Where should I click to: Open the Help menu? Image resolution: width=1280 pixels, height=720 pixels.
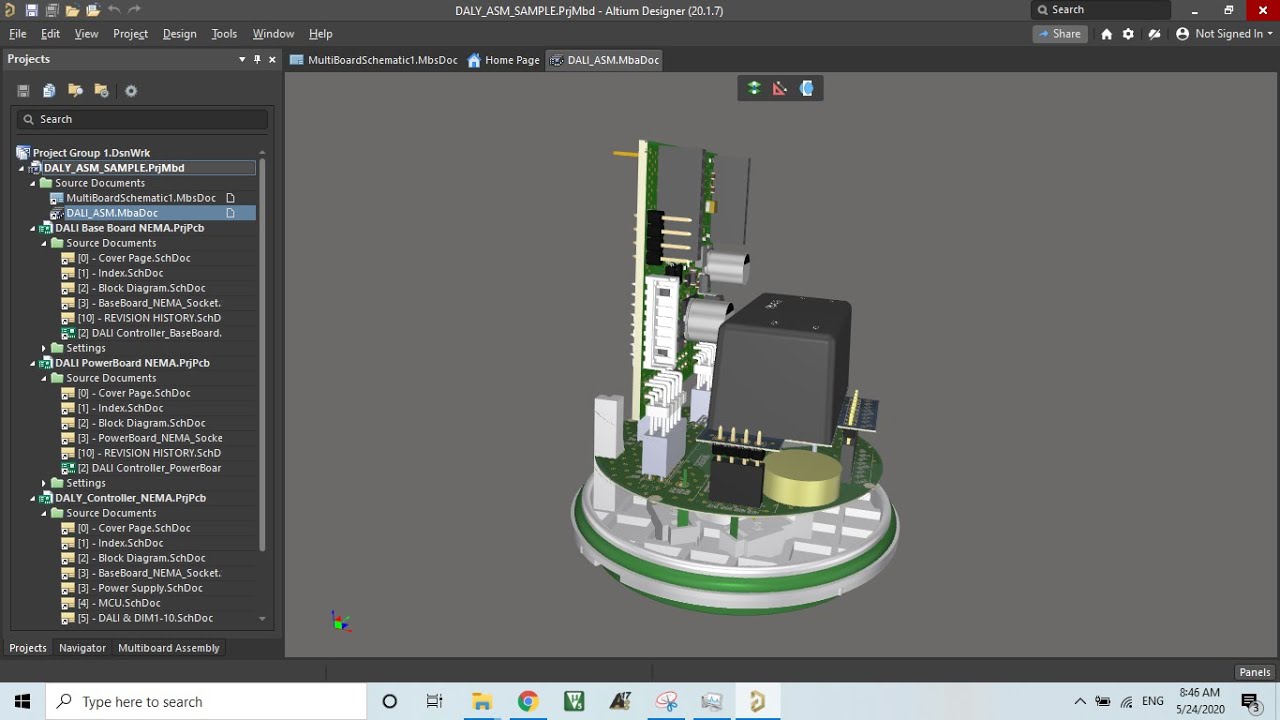(x=320, y=33)
